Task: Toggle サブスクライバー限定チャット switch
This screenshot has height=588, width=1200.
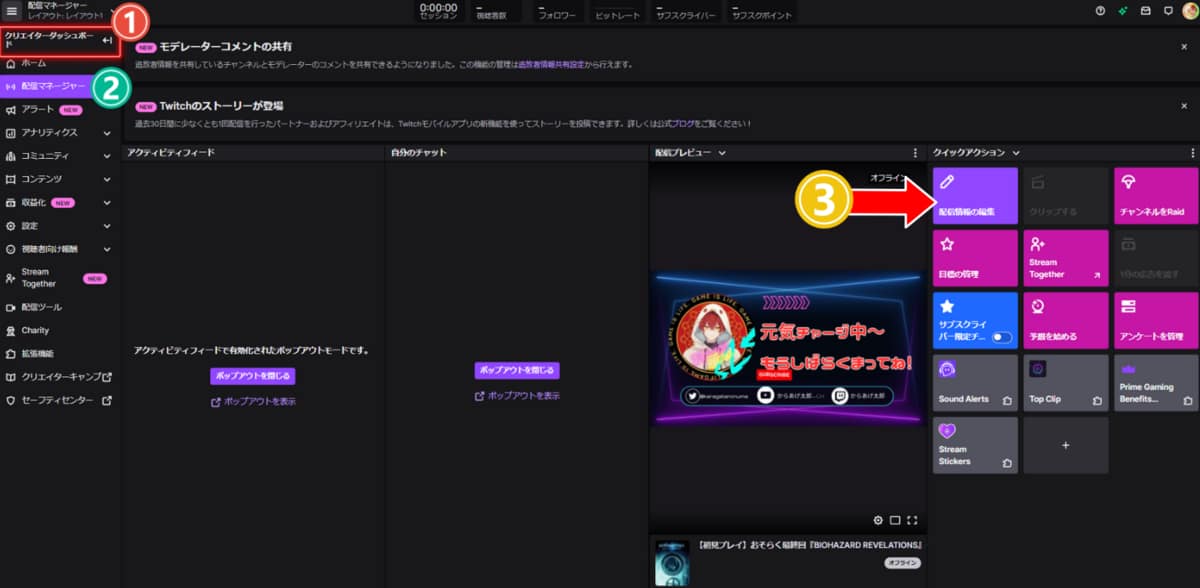Action: coord(1001,337)
